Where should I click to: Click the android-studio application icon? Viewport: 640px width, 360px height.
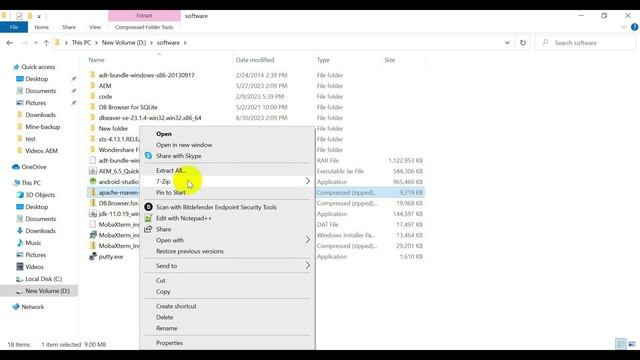pyautogui.click(x=93, y=182)
